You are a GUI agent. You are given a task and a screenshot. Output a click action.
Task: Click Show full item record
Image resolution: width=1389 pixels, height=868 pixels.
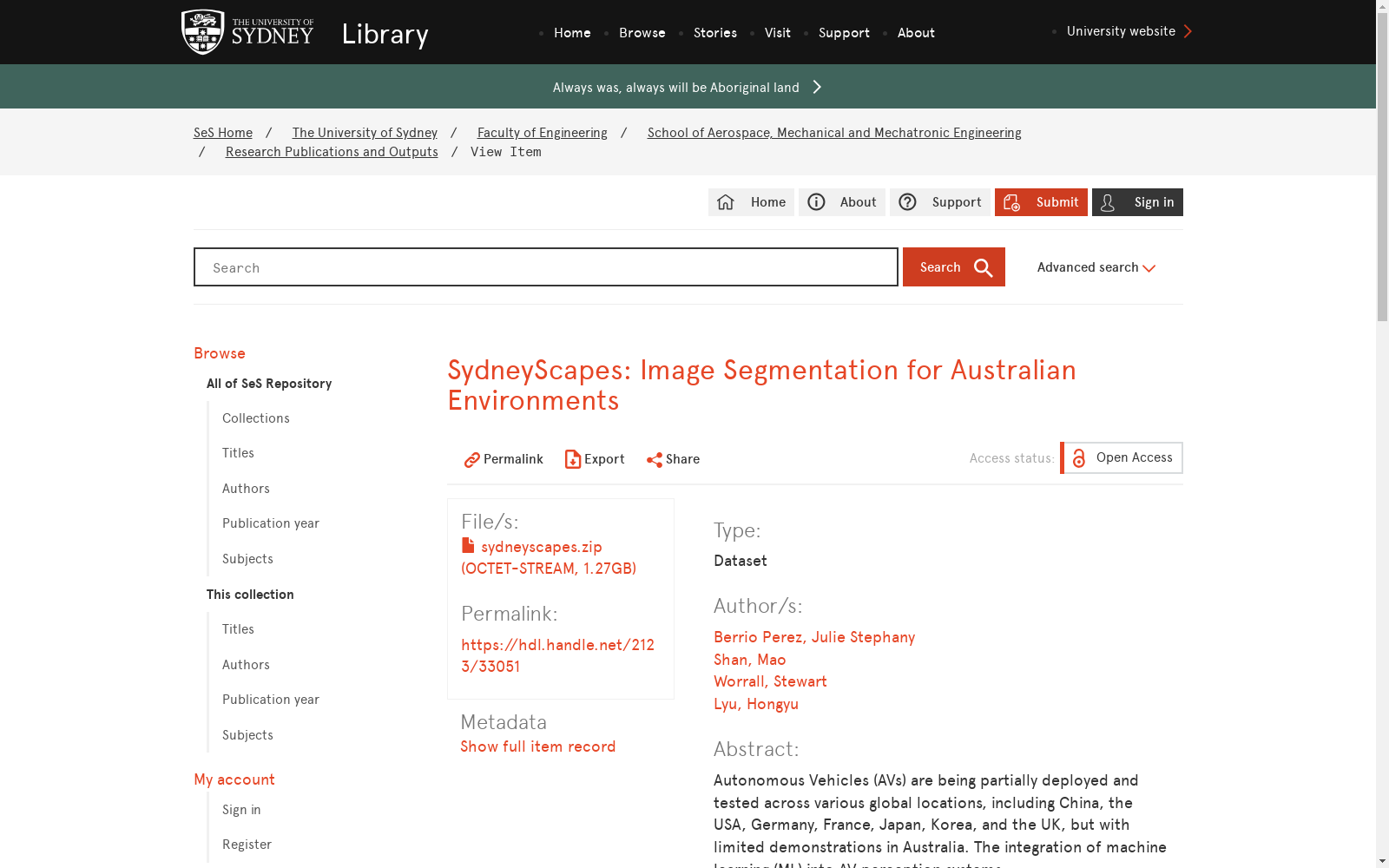538,746
